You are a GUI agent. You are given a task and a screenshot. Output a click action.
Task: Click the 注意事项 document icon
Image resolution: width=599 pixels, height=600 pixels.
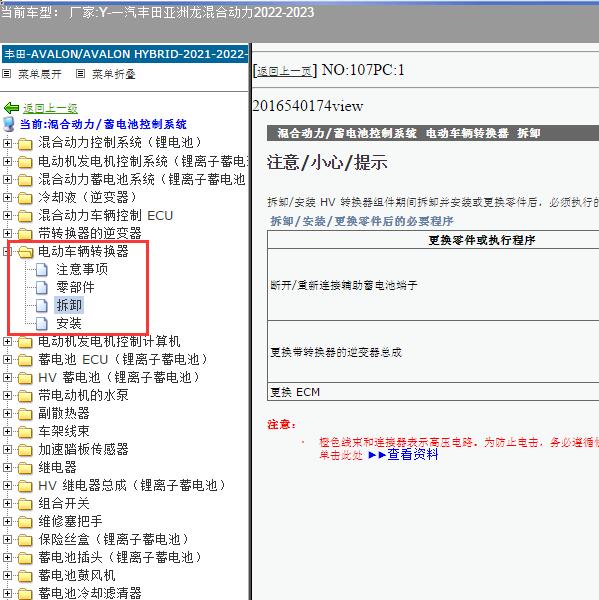[x=42, y=270]
